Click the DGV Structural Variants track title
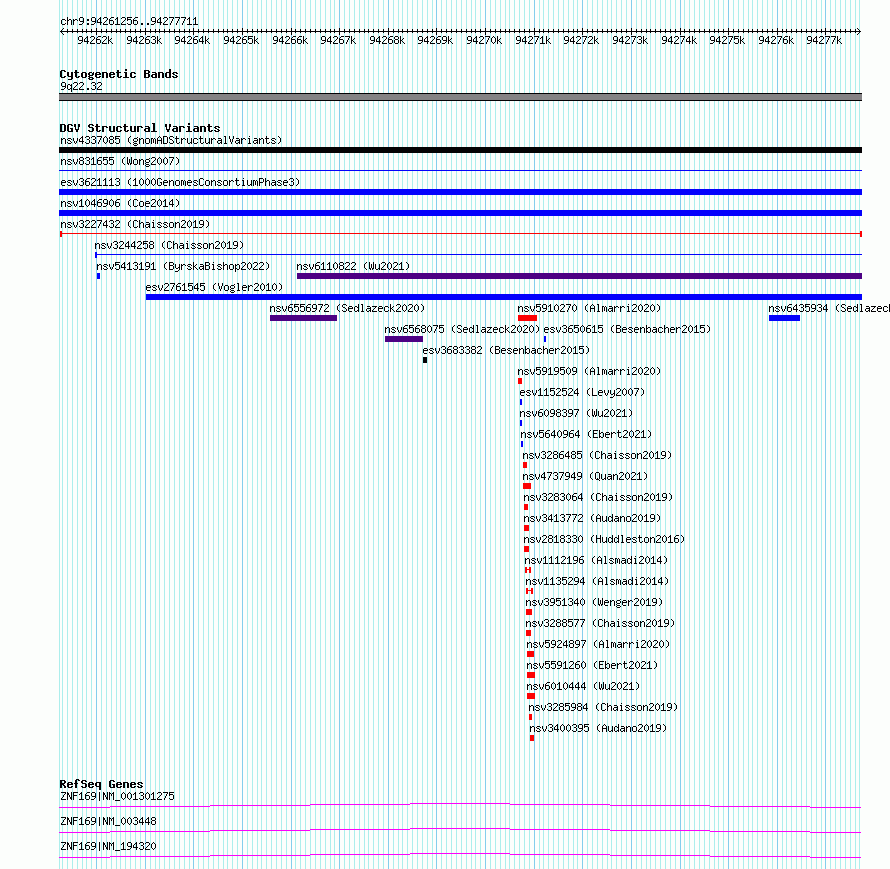 [x=140, y=128]
